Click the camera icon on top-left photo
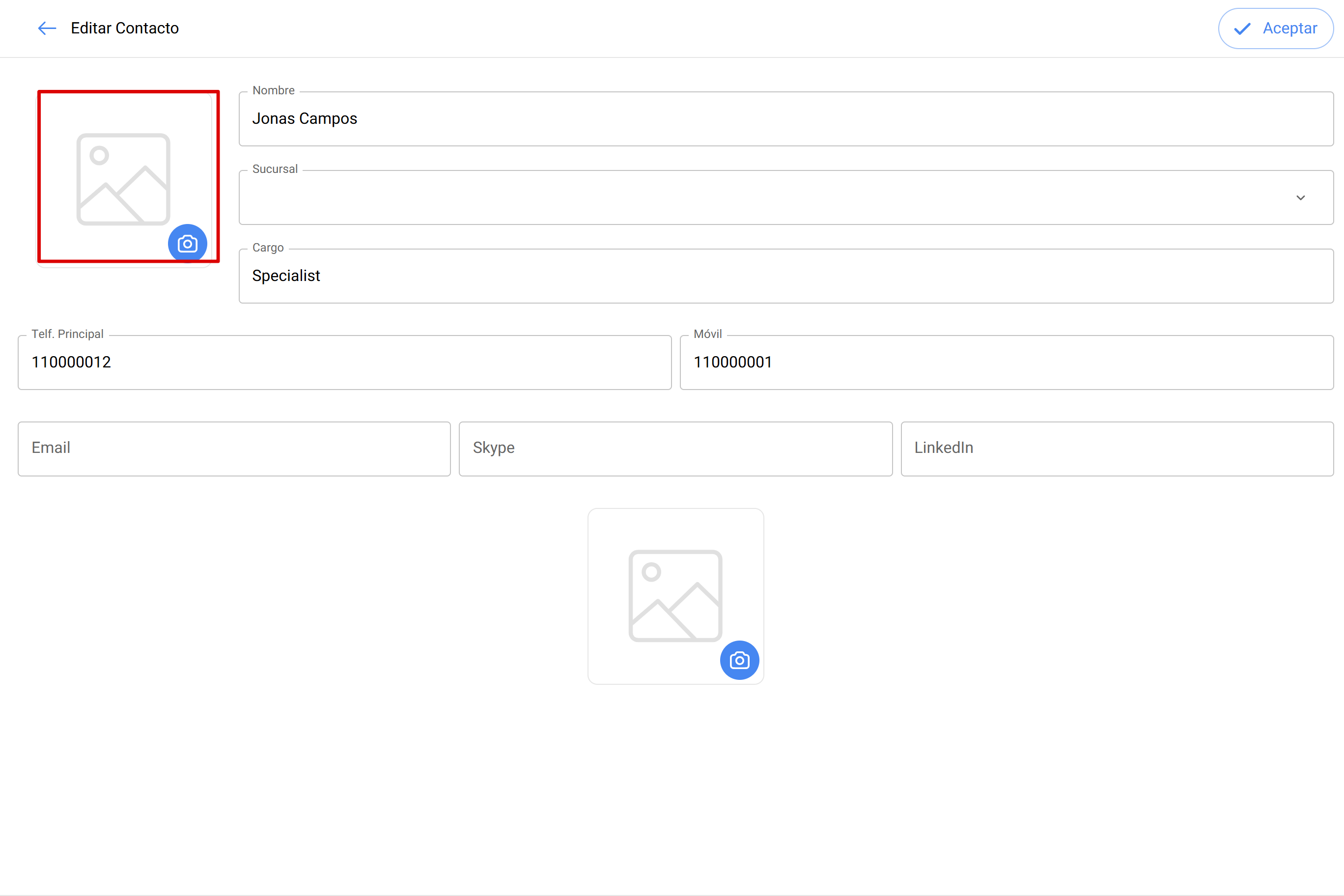Viewport: 1344px width, 896px height. click(x=188, y=244)
